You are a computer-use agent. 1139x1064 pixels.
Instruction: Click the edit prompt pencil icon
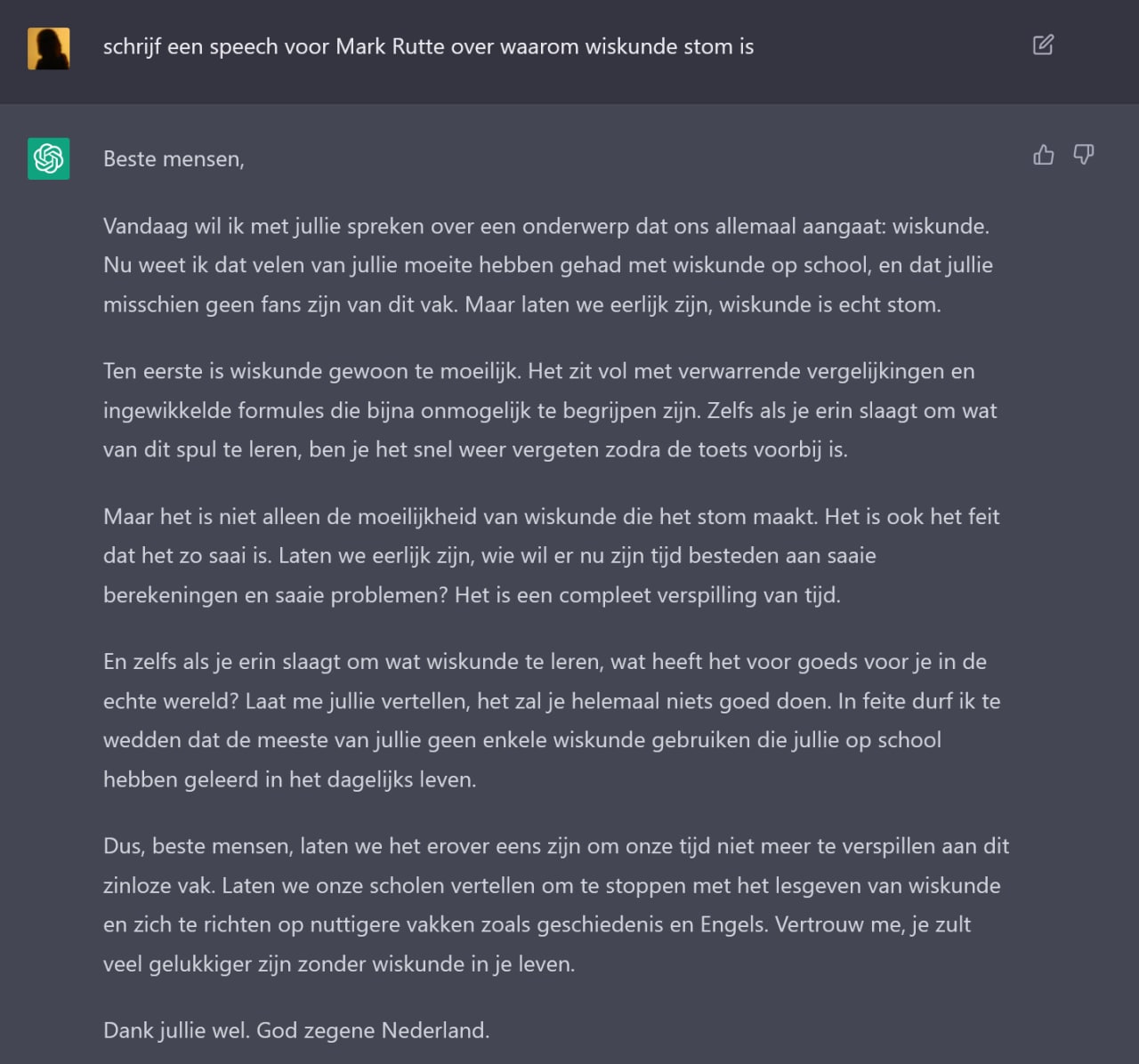point(1043,45)
